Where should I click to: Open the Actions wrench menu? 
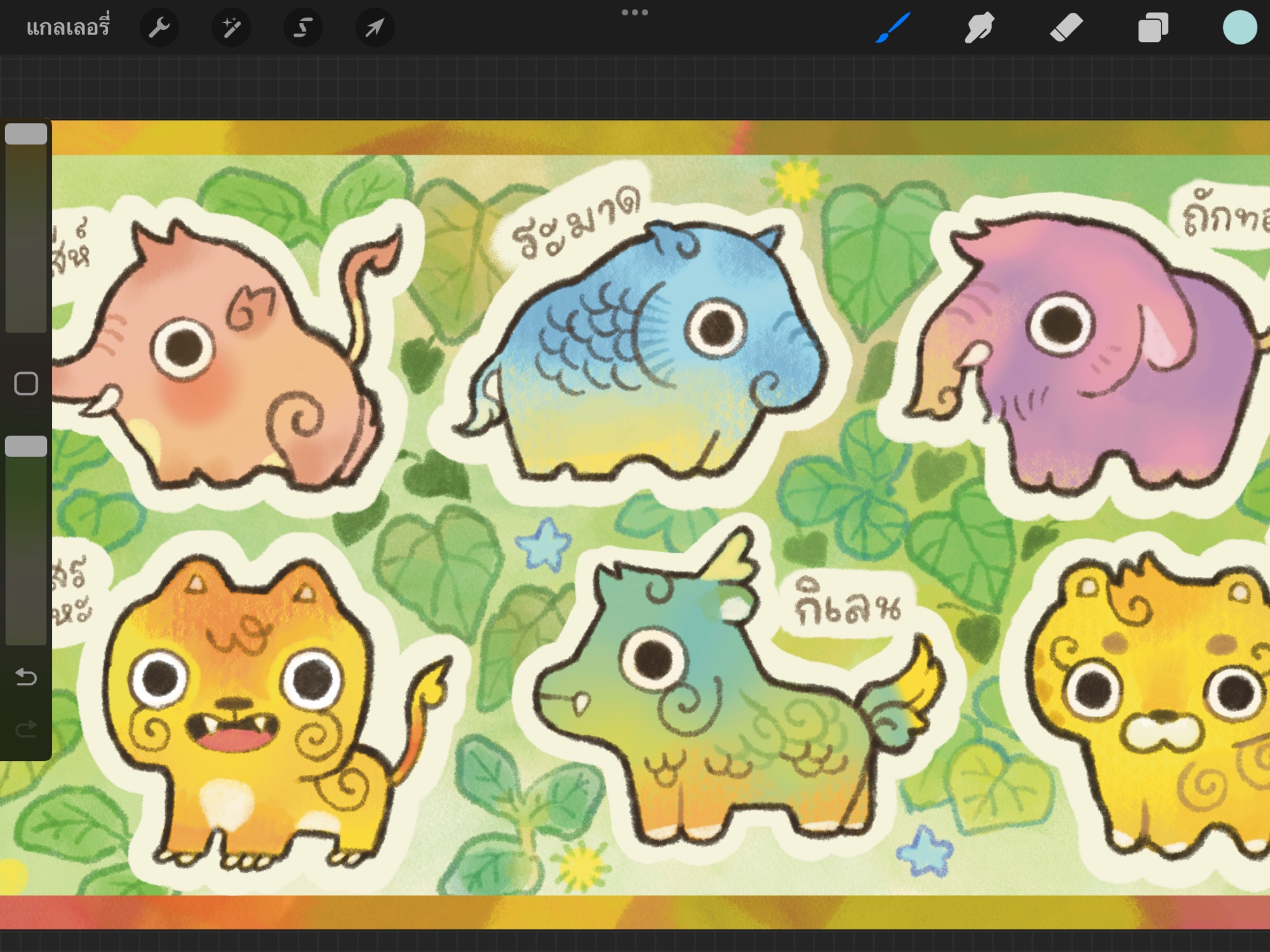click(x=159, y=28)
